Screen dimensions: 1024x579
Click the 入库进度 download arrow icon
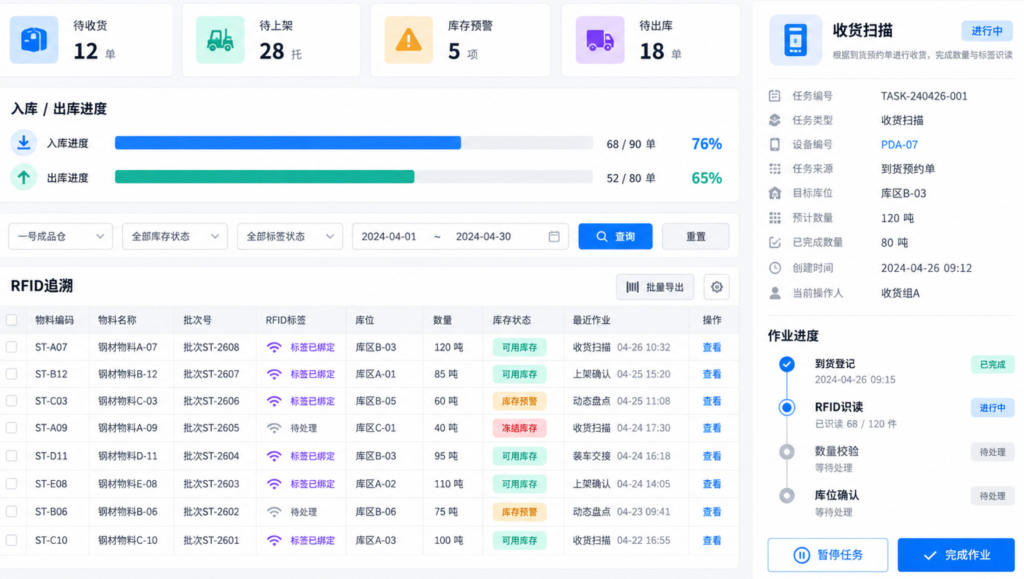click(x=24, y=143)
